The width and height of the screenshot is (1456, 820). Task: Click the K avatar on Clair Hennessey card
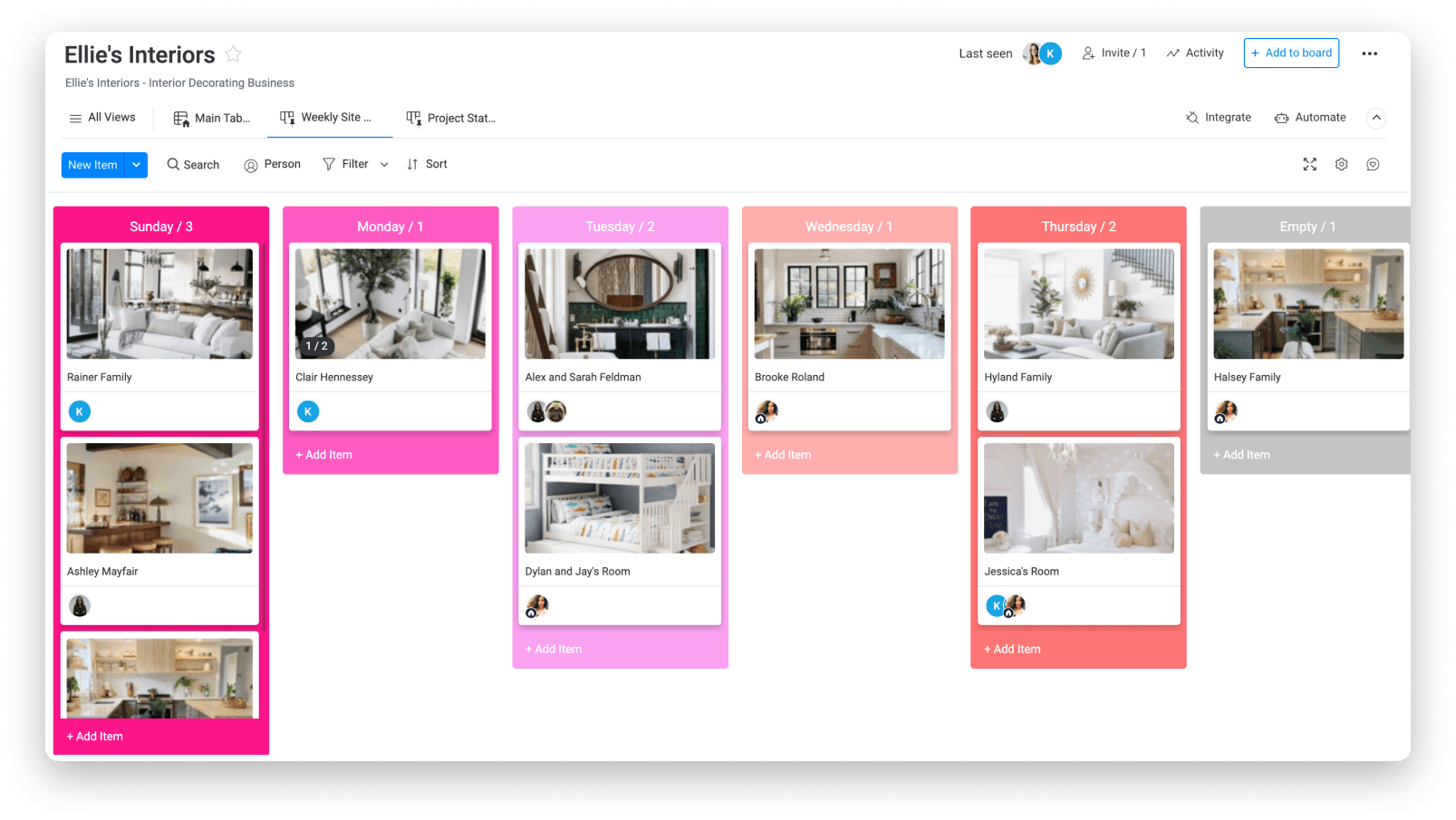308,411
